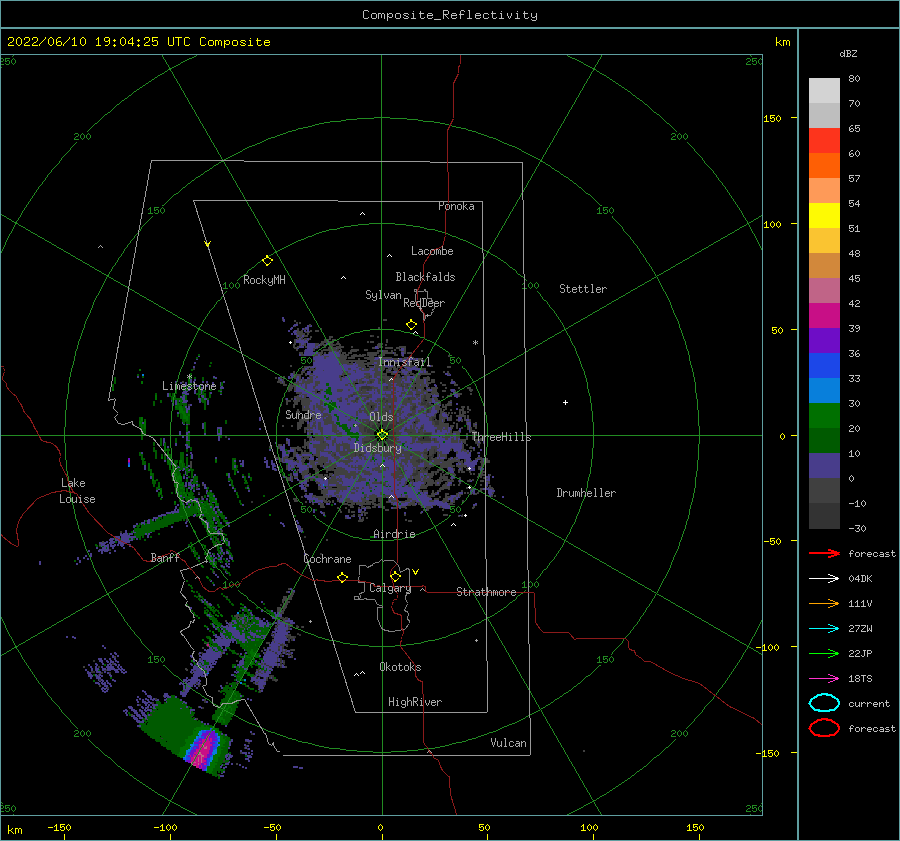Click the 'Sundre' city label

(303, 414)
